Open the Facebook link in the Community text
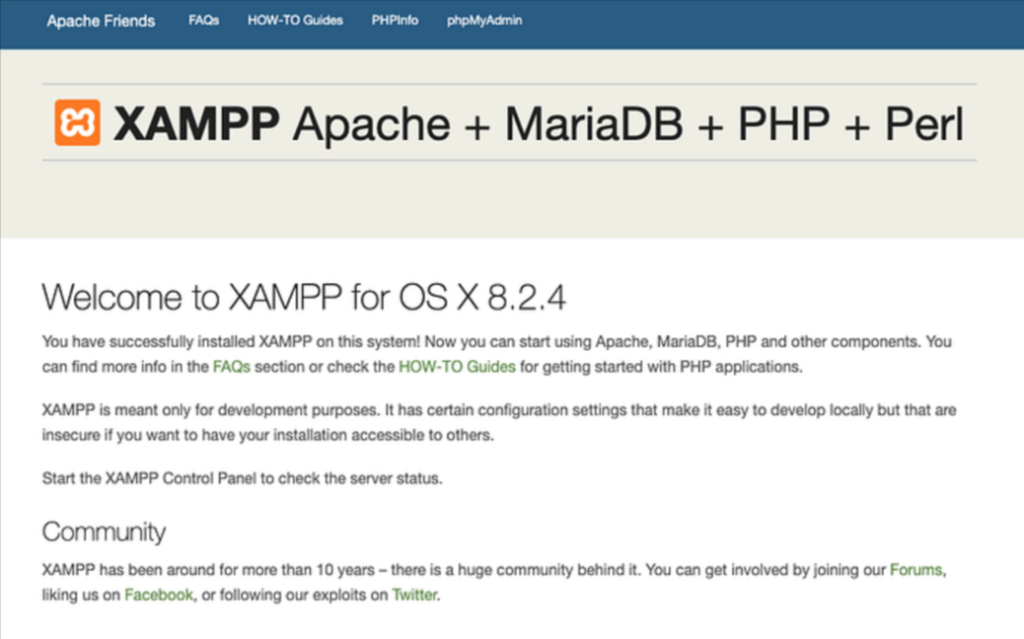Image resolution: width=1024 pixels, height=639 pixels. click(158, 595)
